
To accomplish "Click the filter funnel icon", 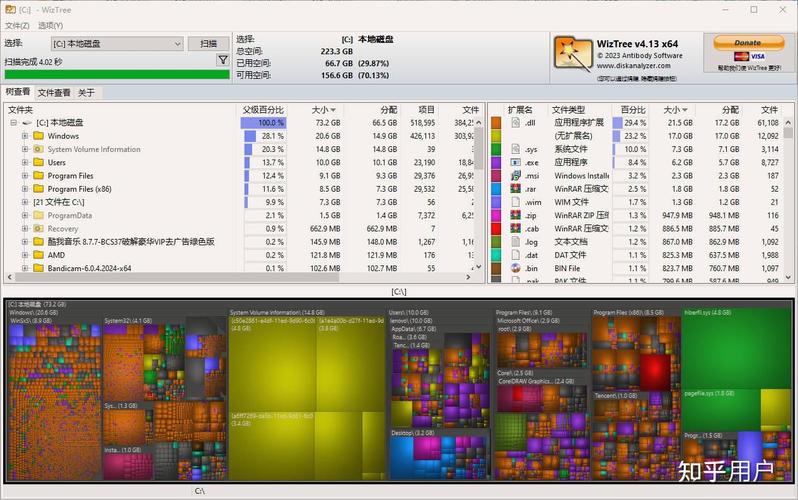I will click(223, 60).
